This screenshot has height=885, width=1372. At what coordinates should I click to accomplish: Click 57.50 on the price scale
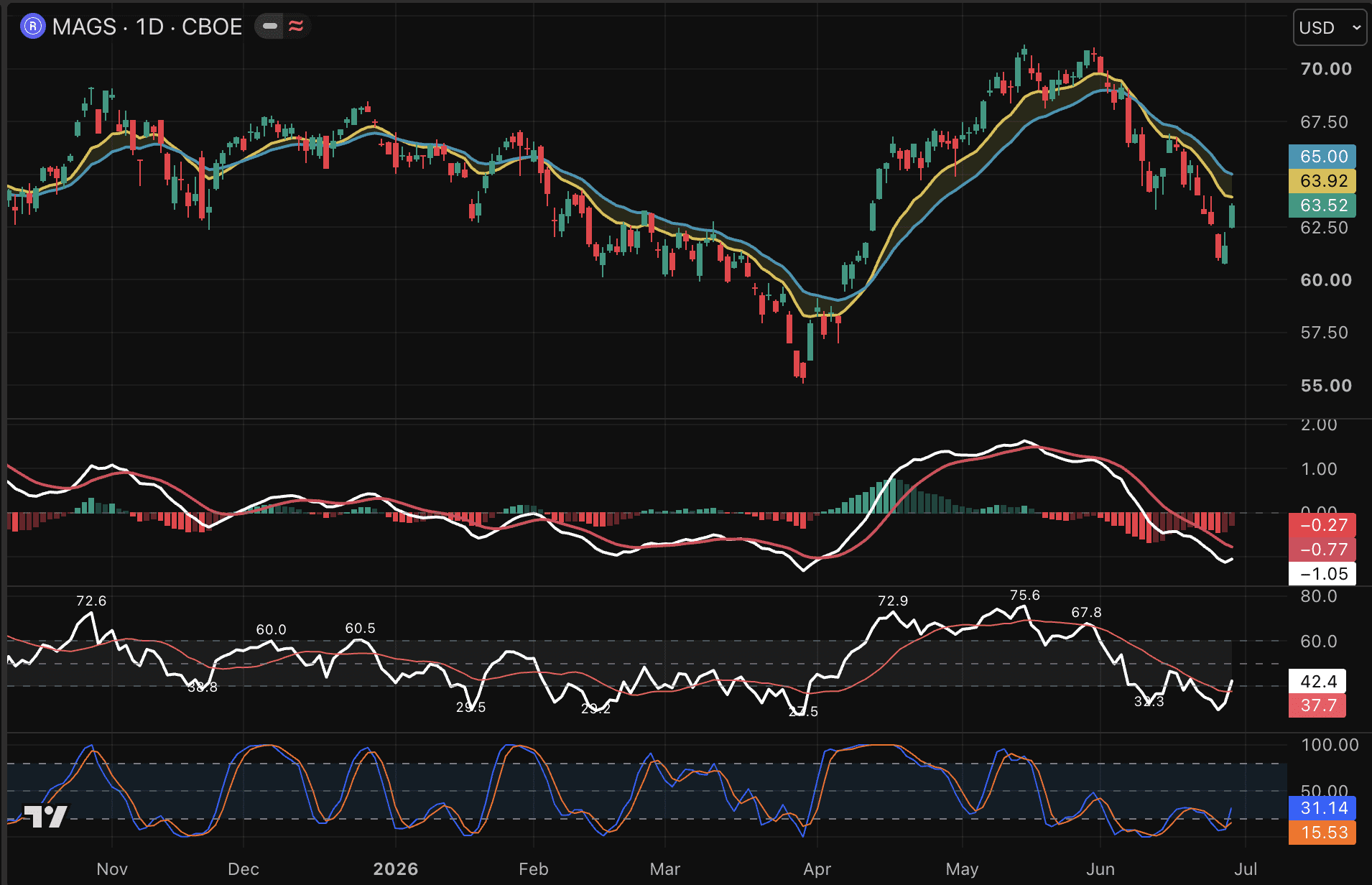(1325, 333)
